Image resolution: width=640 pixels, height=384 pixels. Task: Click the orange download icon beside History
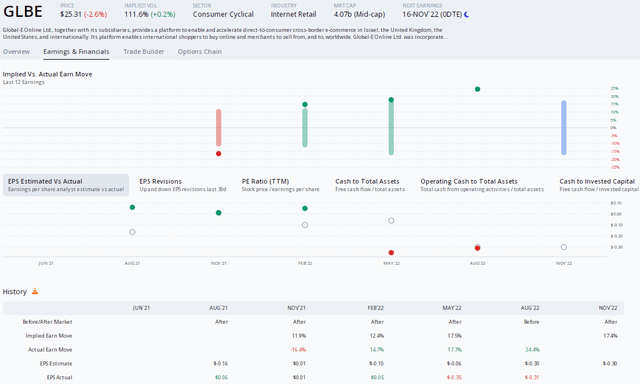point(35,291)
